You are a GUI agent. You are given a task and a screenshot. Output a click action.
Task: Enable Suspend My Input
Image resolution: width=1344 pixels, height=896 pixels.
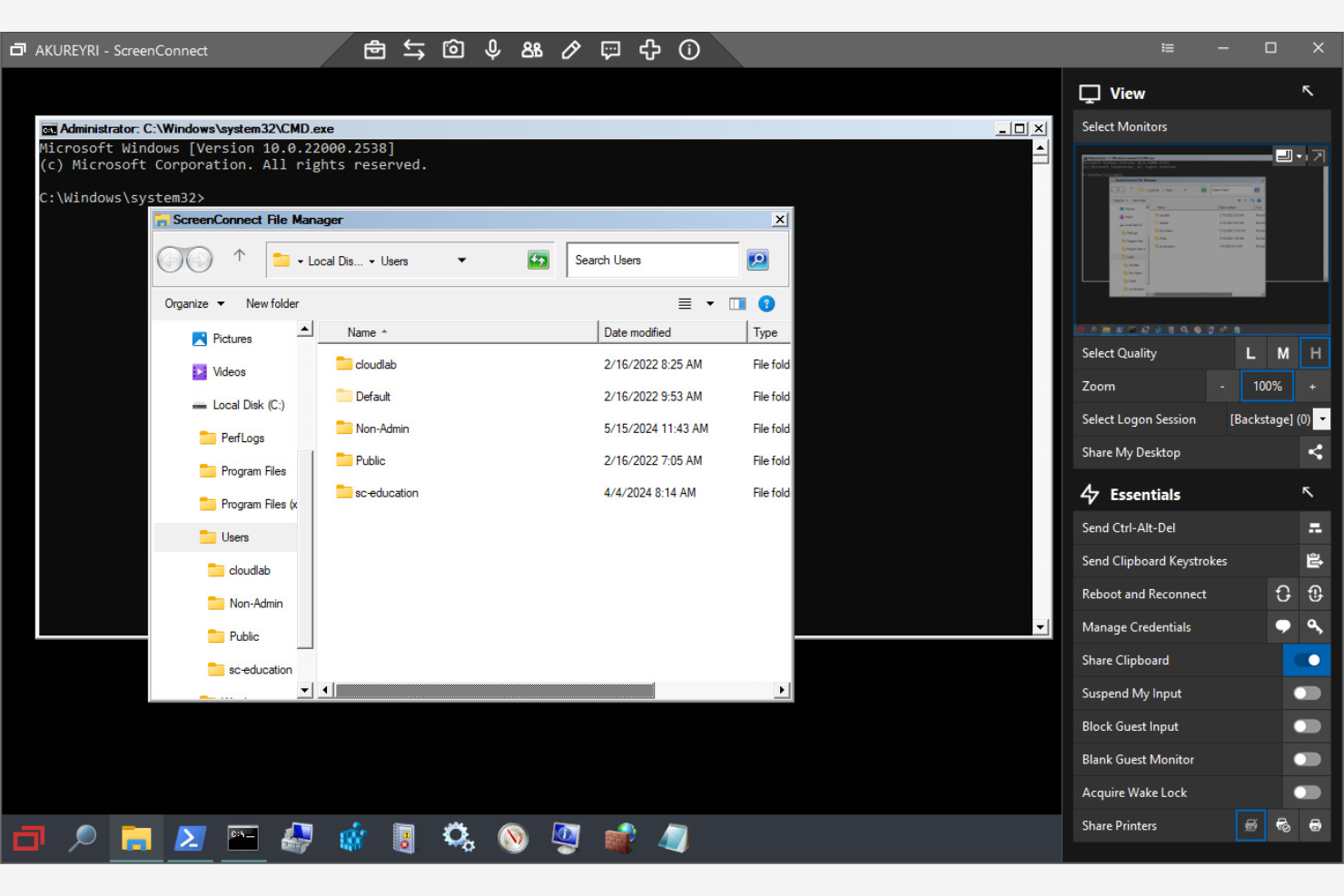(1307, 693)
